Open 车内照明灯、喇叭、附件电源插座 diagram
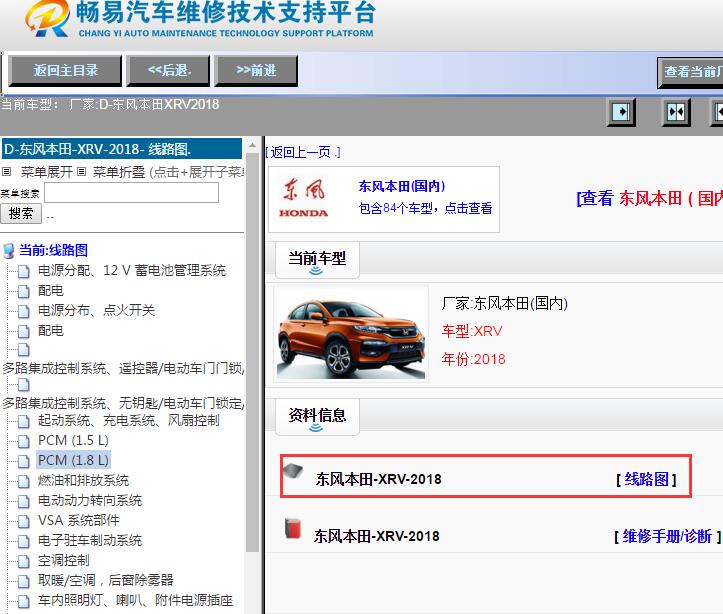This screenshot has width=723, height=614. 135,600
